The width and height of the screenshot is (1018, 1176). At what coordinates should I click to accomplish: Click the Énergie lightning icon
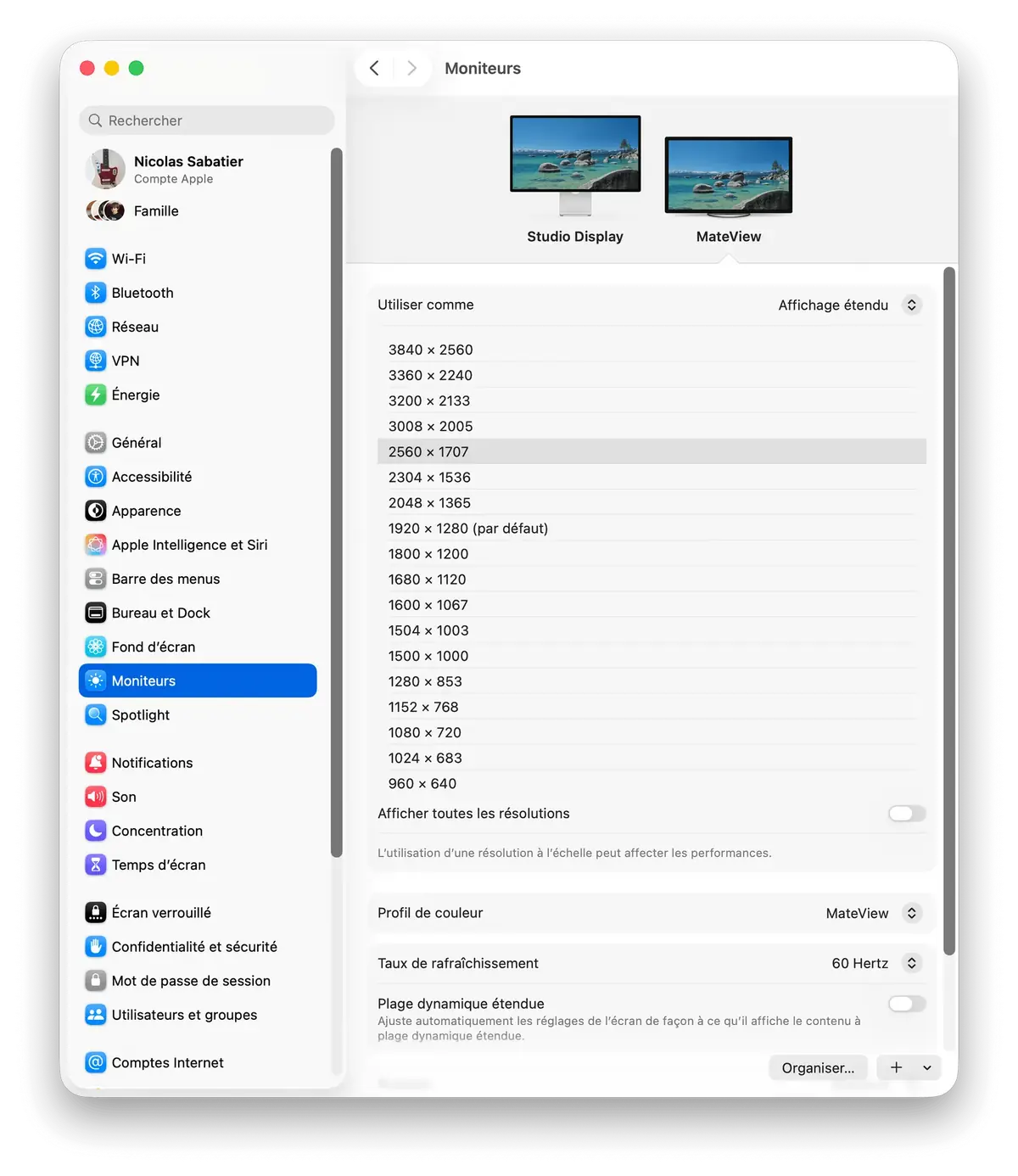click(96, 395)
